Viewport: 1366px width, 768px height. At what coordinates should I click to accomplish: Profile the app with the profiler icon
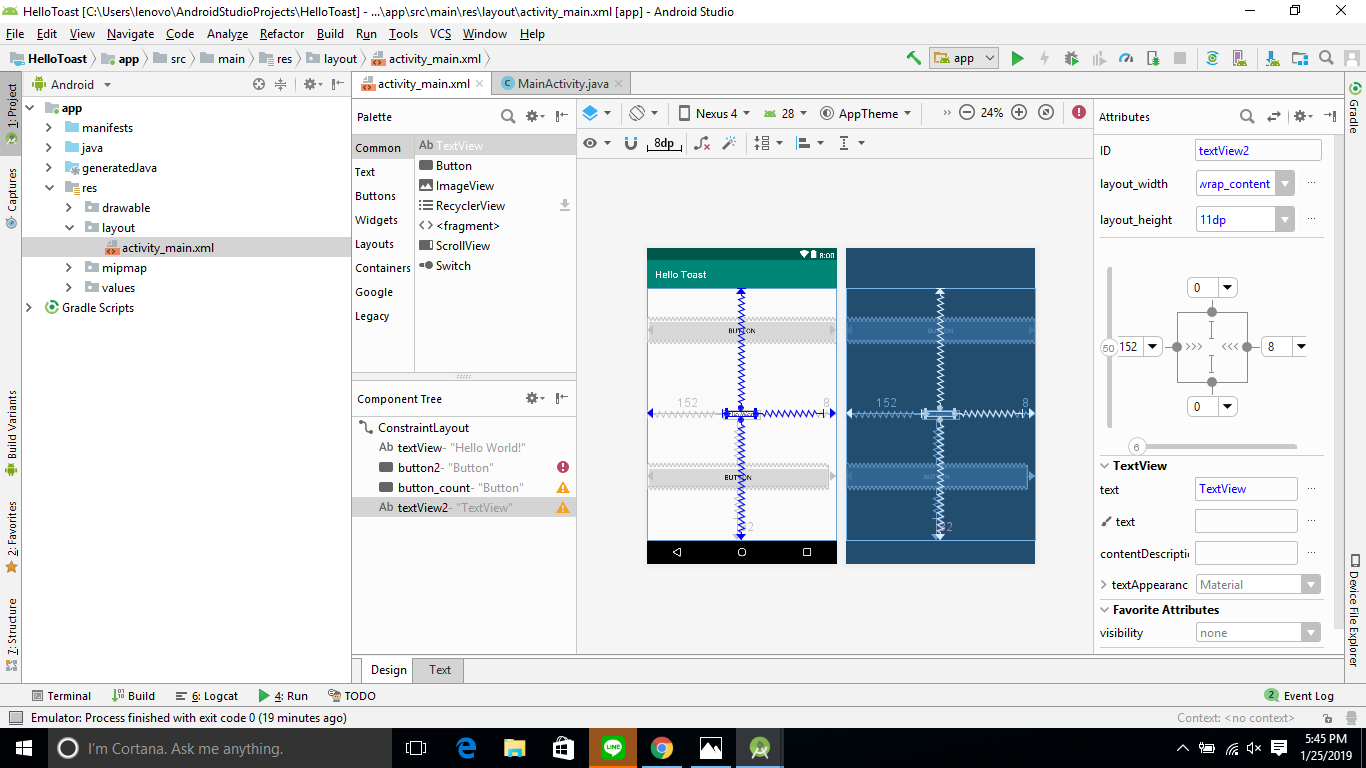pos(1125,58)
